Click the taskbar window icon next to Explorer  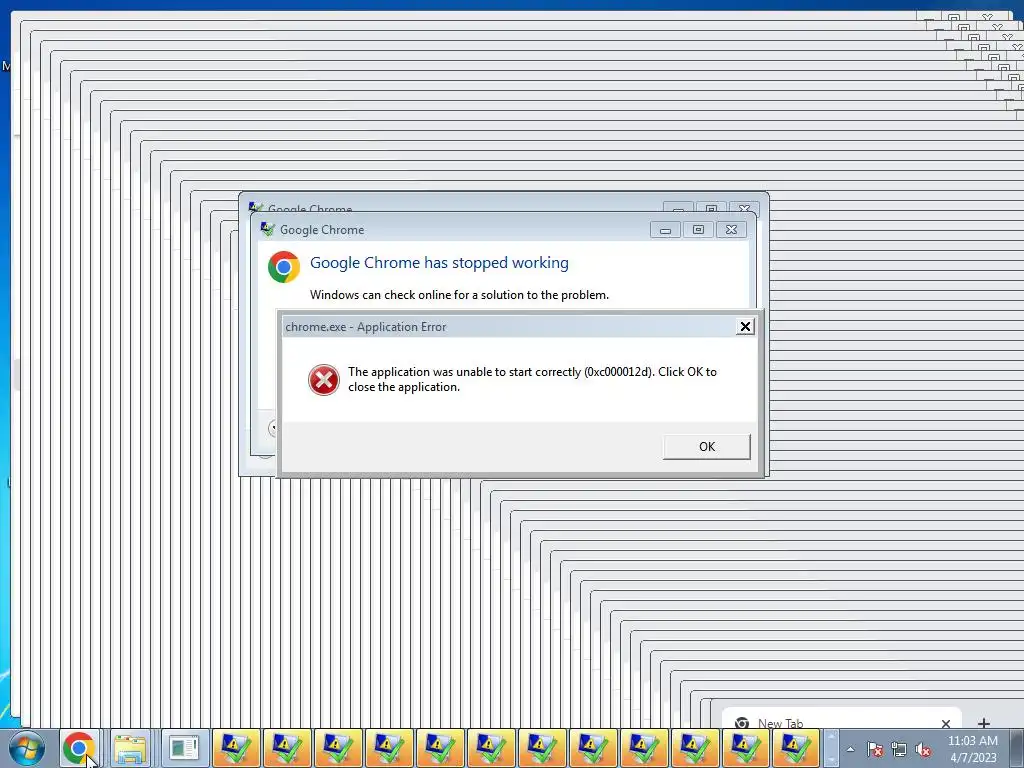point(184,748)
